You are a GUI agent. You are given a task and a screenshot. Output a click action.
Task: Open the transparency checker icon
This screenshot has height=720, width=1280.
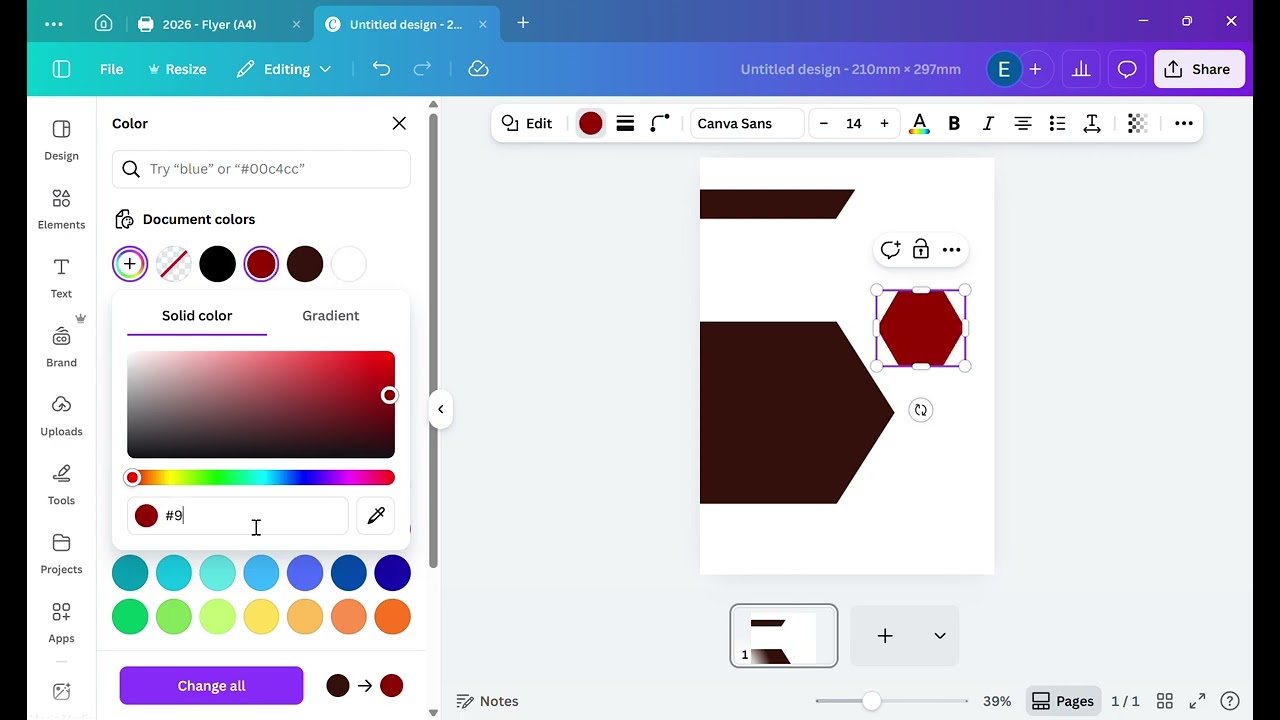(1137, 124)
